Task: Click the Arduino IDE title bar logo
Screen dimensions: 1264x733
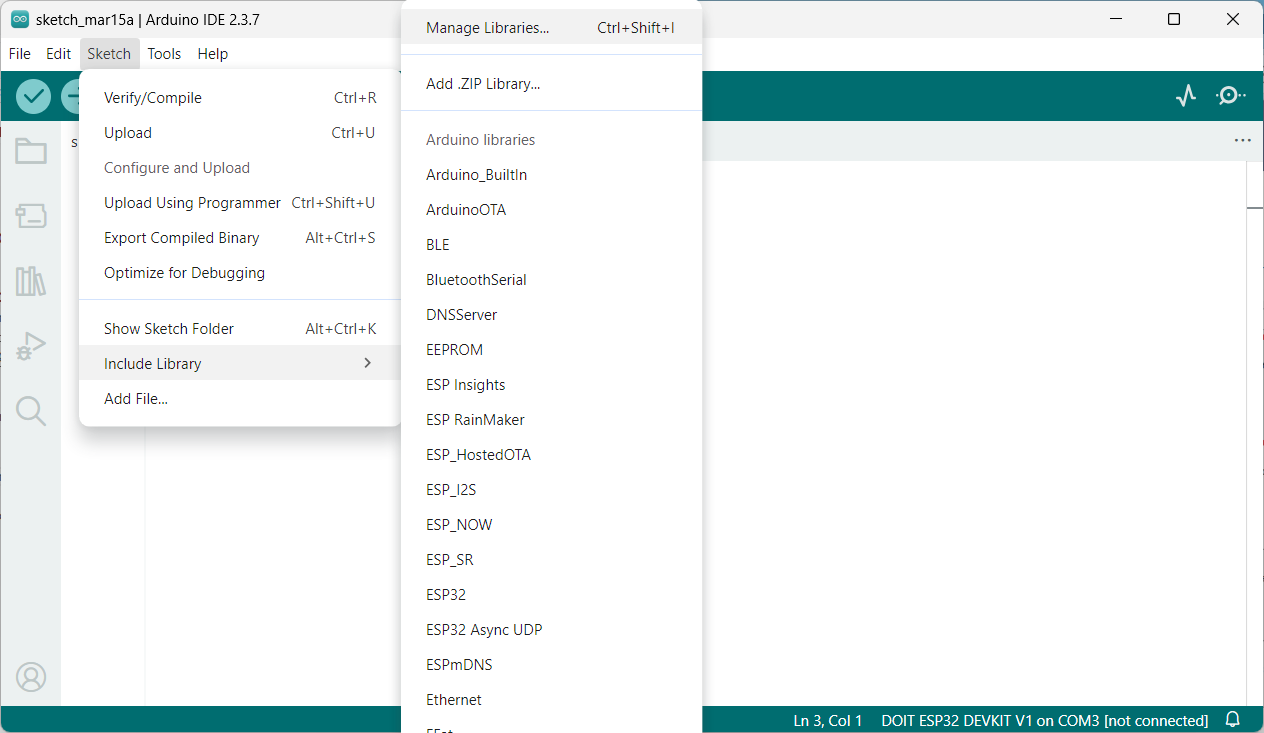Action: coord(20,19)
